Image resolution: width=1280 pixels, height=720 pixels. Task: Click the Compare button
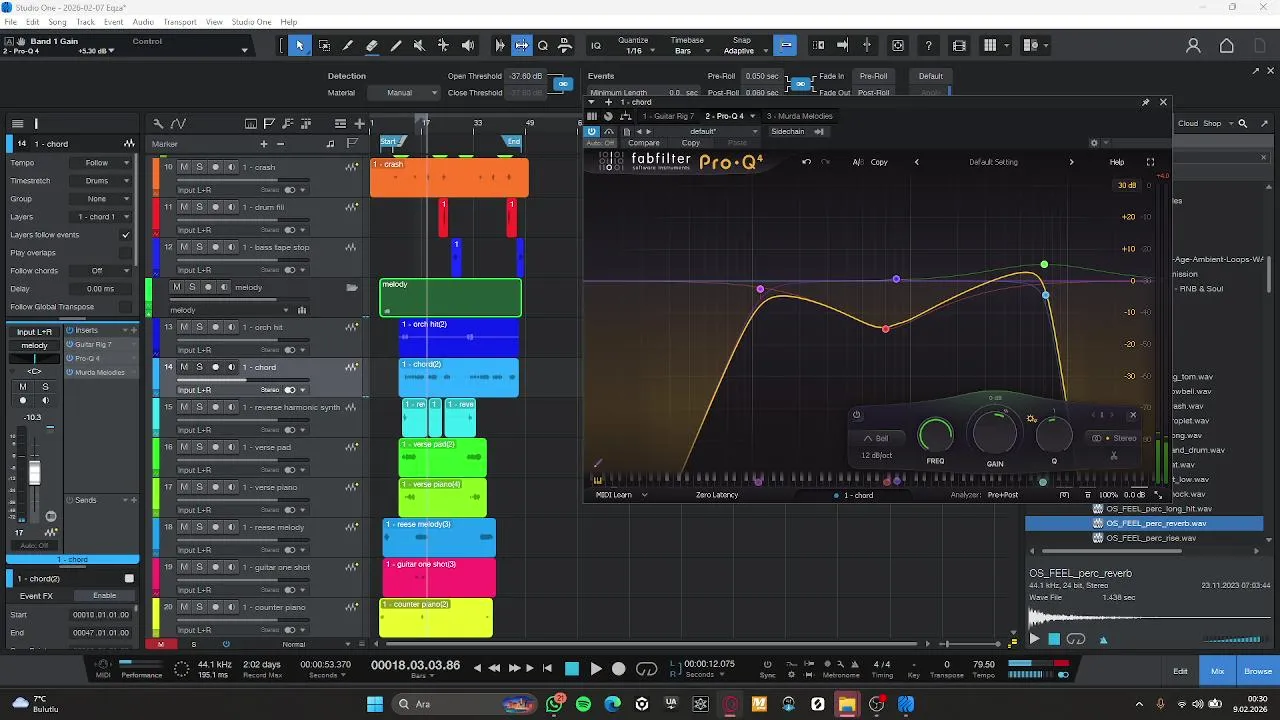coord(644,143)
